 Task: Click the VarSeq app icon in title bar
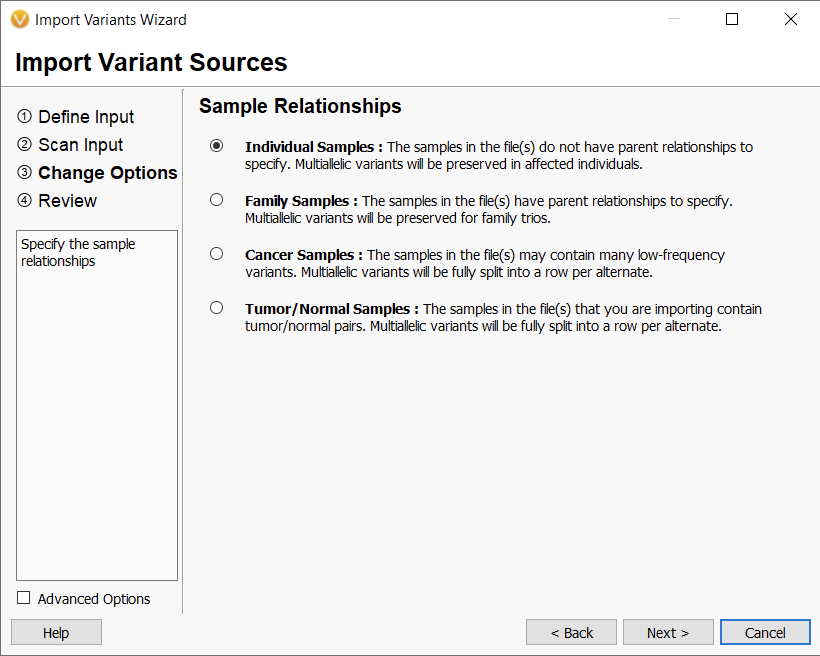20,20
